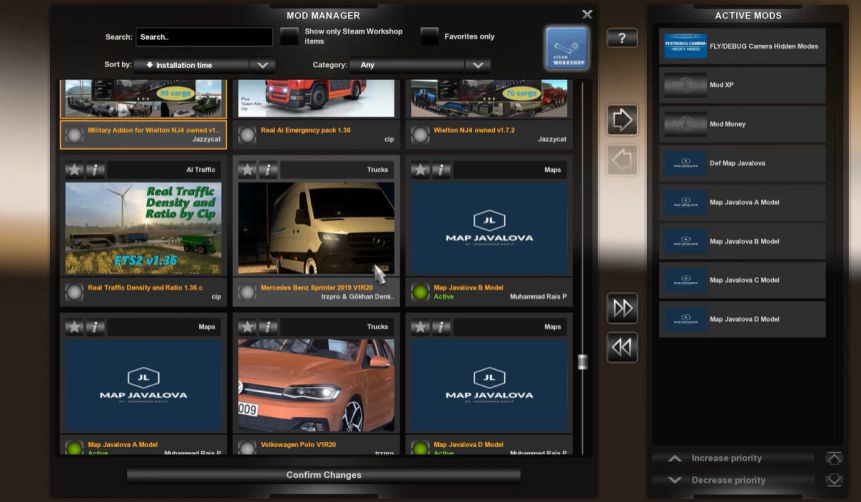This screenshot has height=502, width=861.
Task: Select Map Javalova A Model active mod
Action: [x=742, y=202]
